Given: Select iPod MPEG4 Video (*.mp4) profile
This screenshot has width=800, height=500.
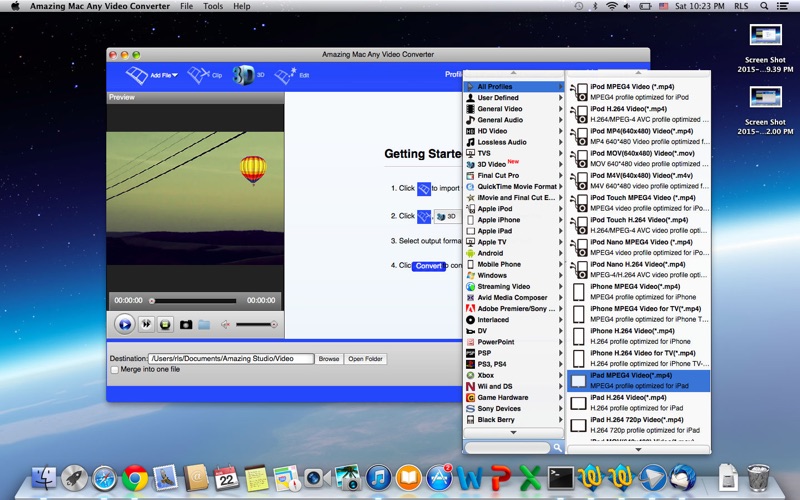Looking at the screenshot, I should pos(639,92).
